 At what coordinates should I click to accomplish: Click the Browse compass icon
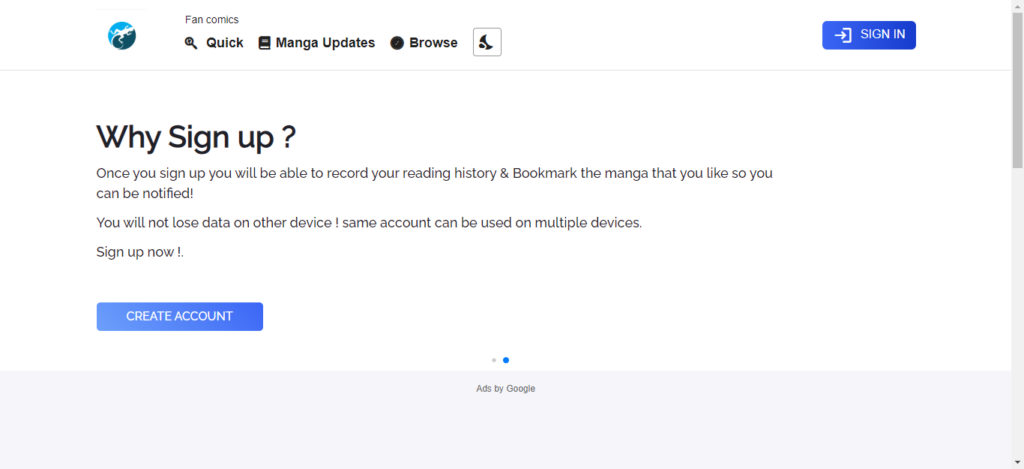[x=397, y=43]
